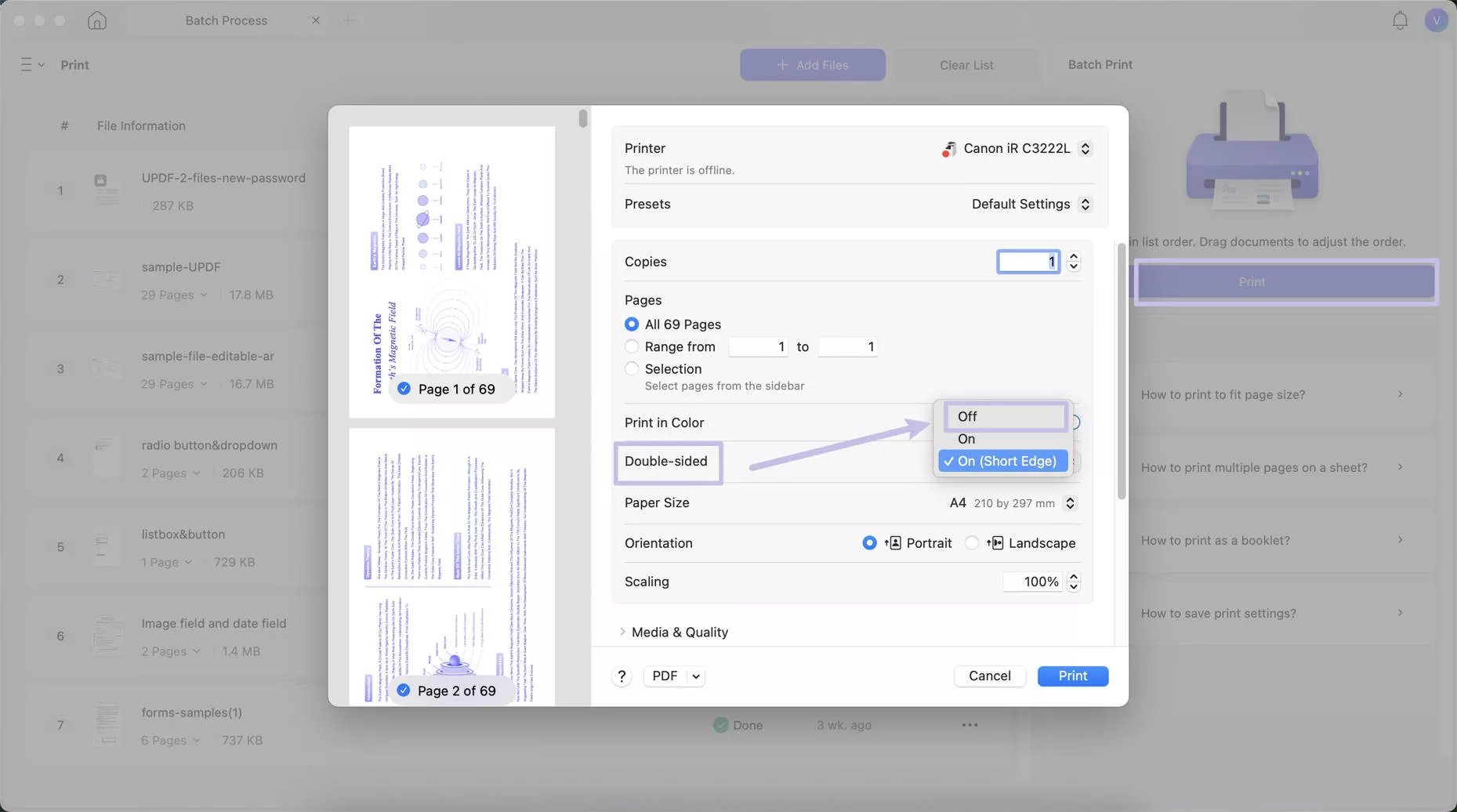
Task: Open the batch tool list menu icon
Action: click(31, 65)
